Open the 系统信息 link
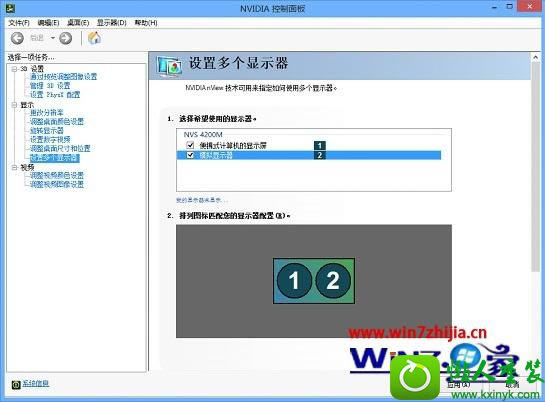Screen dimensions: 545x402 (36, 384)
